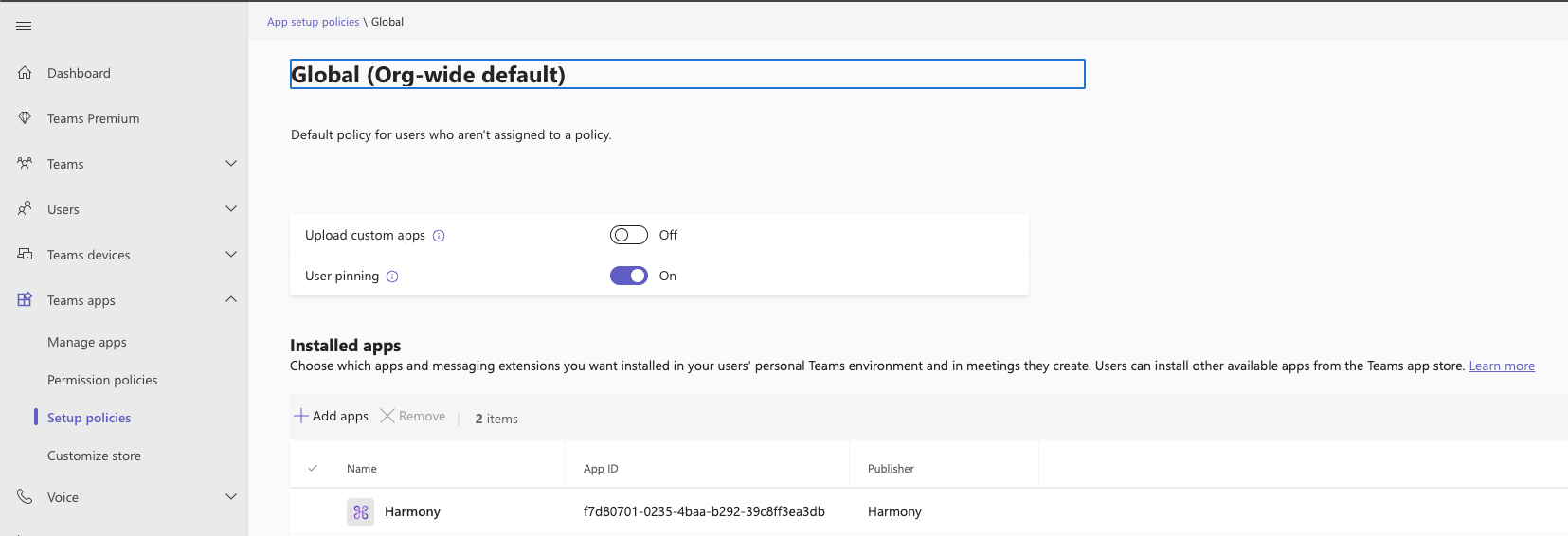Select the Harmony app name
The width and height of the screenshot is (1568, 536).
412,511
